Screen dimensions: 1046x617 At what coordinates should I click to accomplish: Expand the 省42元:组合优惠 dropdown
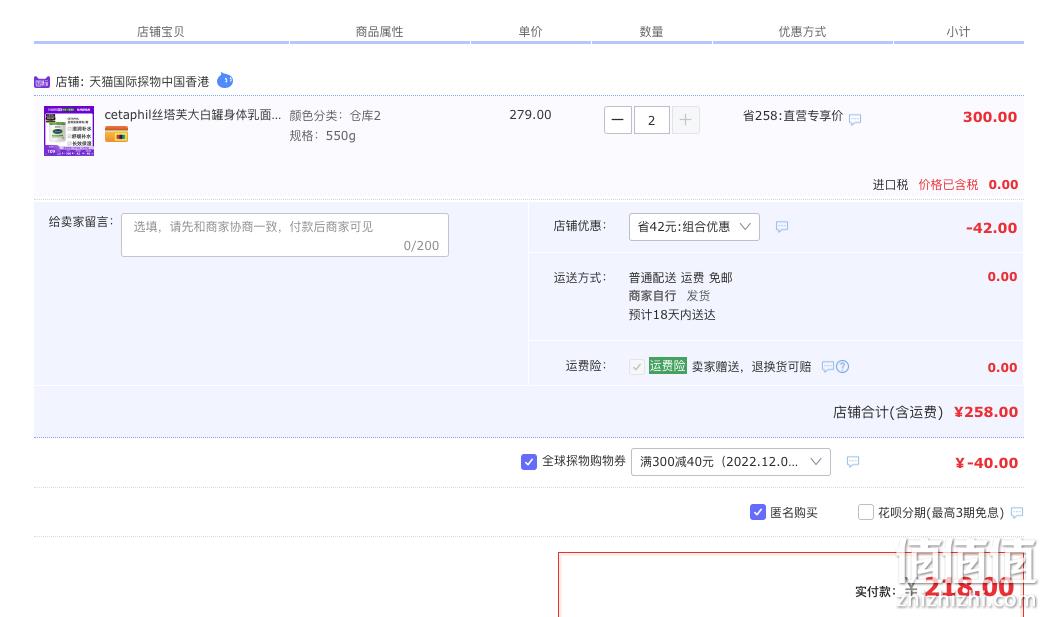pyautogui.click(x=694, y=227)
